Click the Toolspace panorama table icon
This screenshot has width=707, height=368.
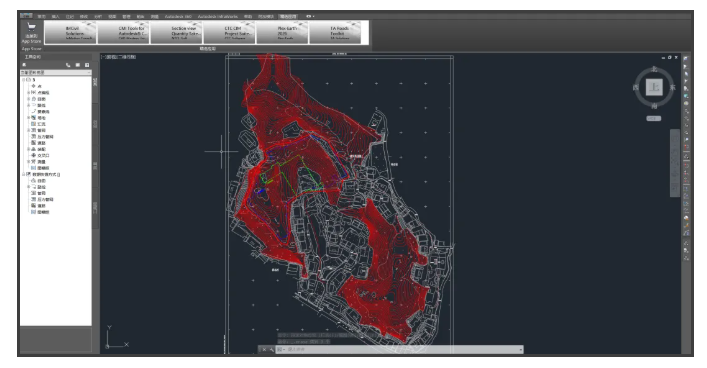point(78,65)
